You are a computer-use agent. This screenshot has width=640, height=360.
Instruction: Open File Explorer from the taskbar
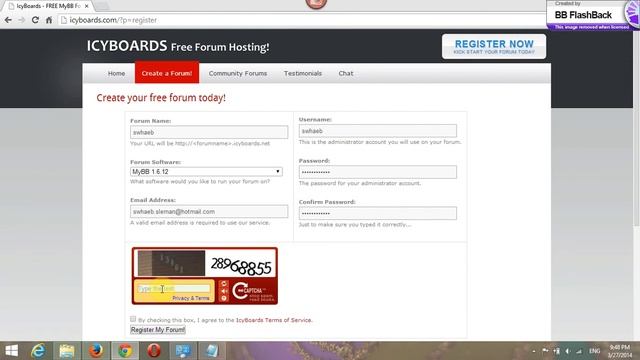pos(67,351)
